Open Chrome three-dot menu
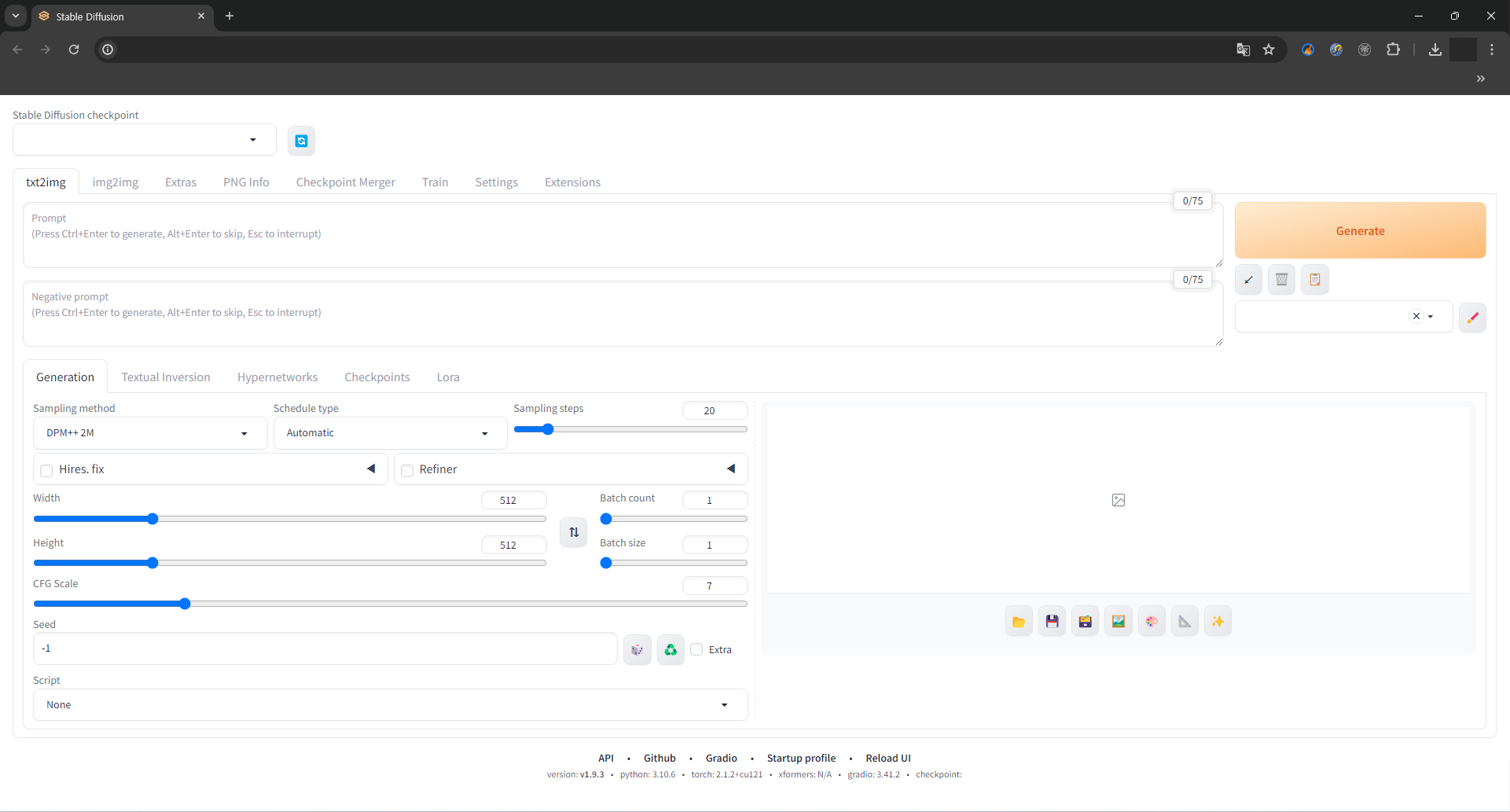The height and width of the screenshot is (812, 1510). 1492,50
